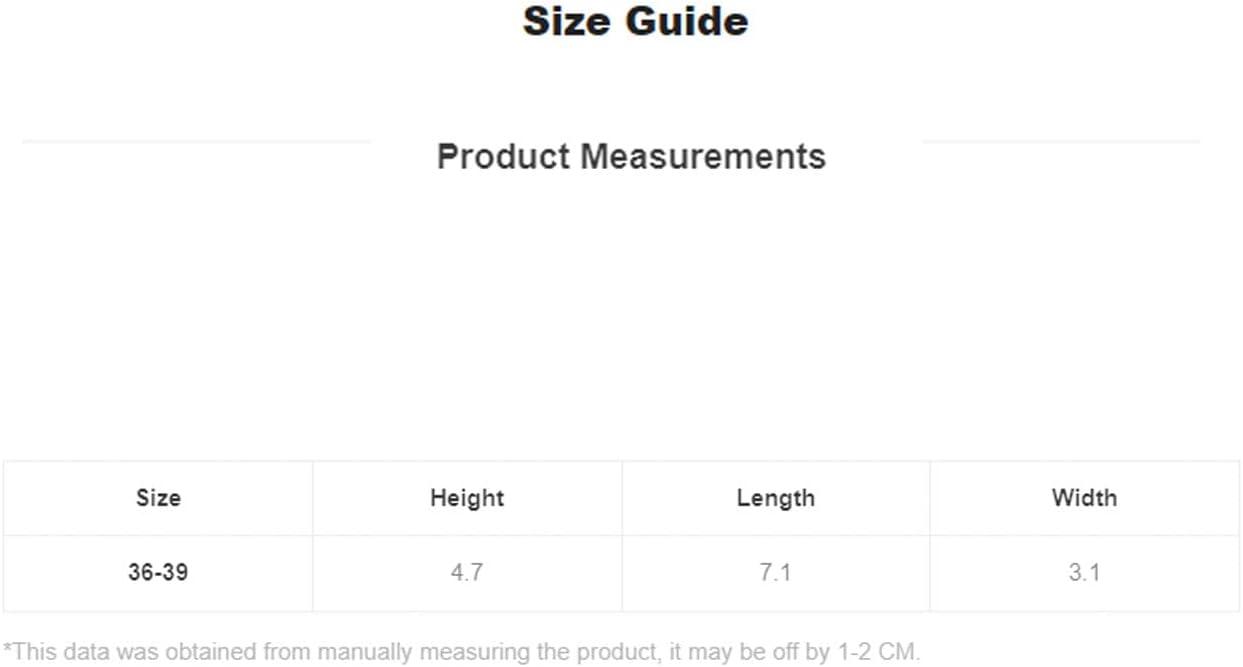The width and height of the screenshot is (1243, 667).
Task: Select the Width column header
Action: (x=1084, y=498)
